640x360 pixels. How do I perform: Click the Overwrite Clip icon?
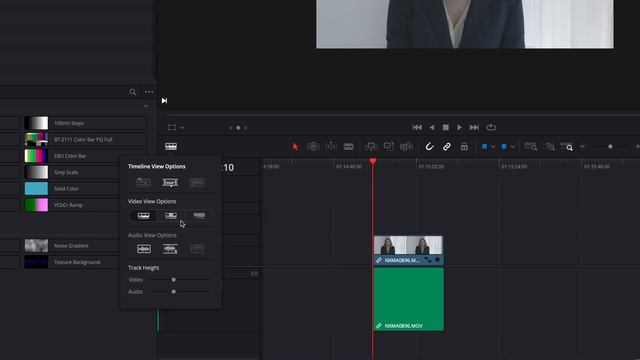[389, 146]
